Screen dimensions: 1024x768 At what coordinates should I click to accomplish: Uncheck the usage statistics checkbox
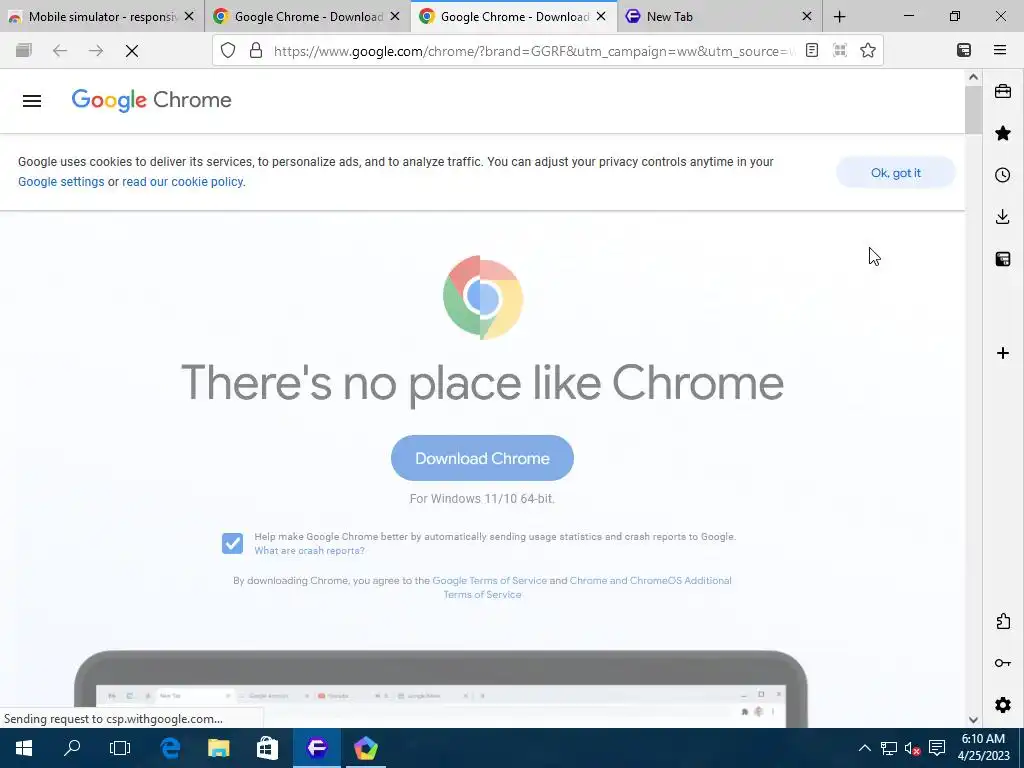(232, 543)
